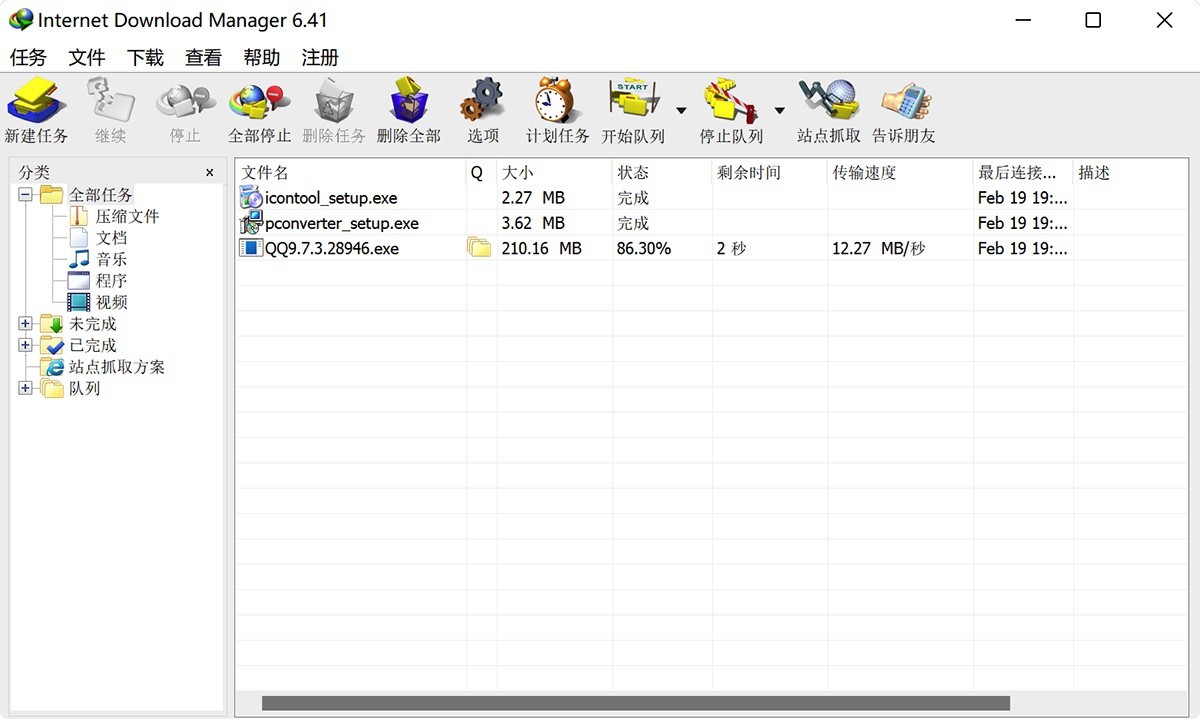Click the 删除任务 toolbar icon

[x=333, y=101]
